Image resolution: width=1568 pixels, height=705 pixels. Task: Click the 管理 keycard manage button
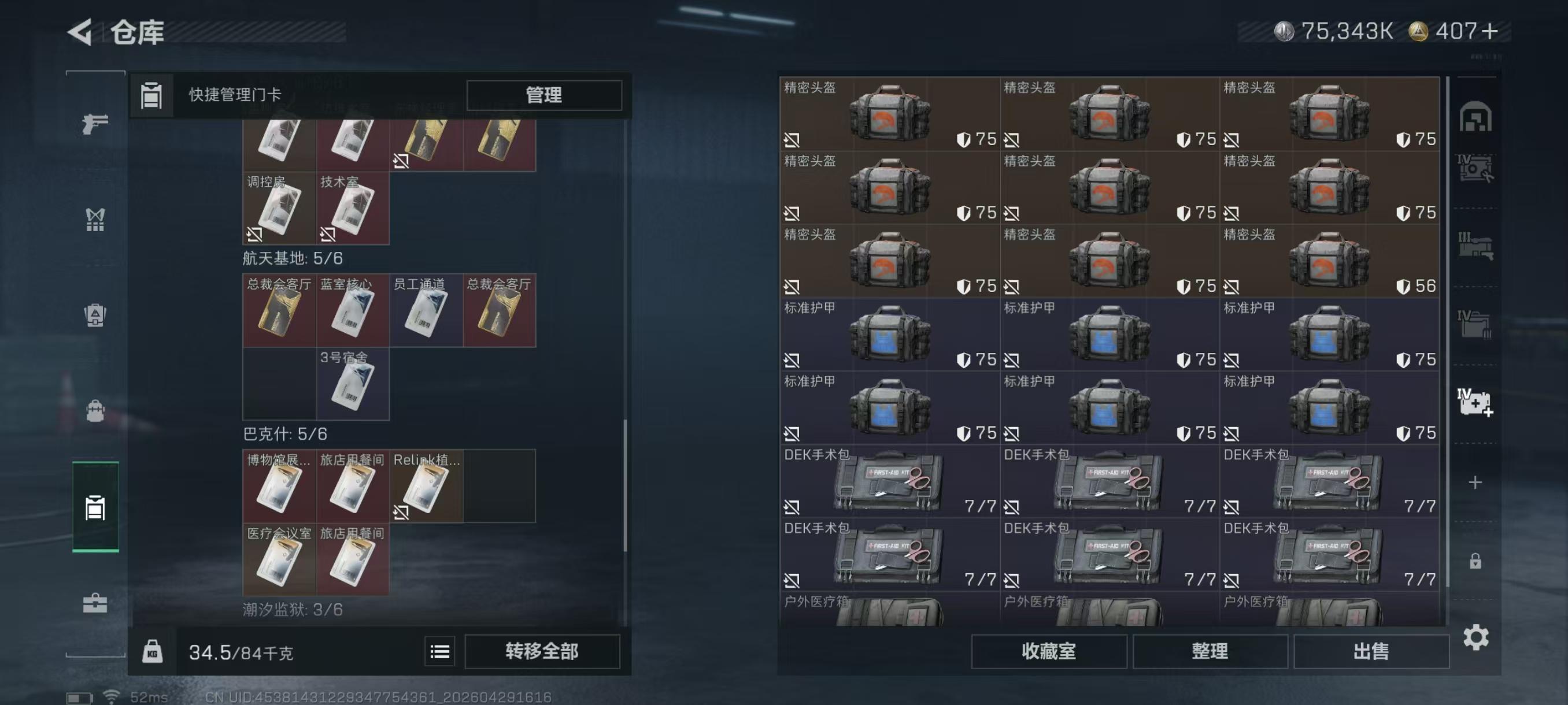point(544,95)
